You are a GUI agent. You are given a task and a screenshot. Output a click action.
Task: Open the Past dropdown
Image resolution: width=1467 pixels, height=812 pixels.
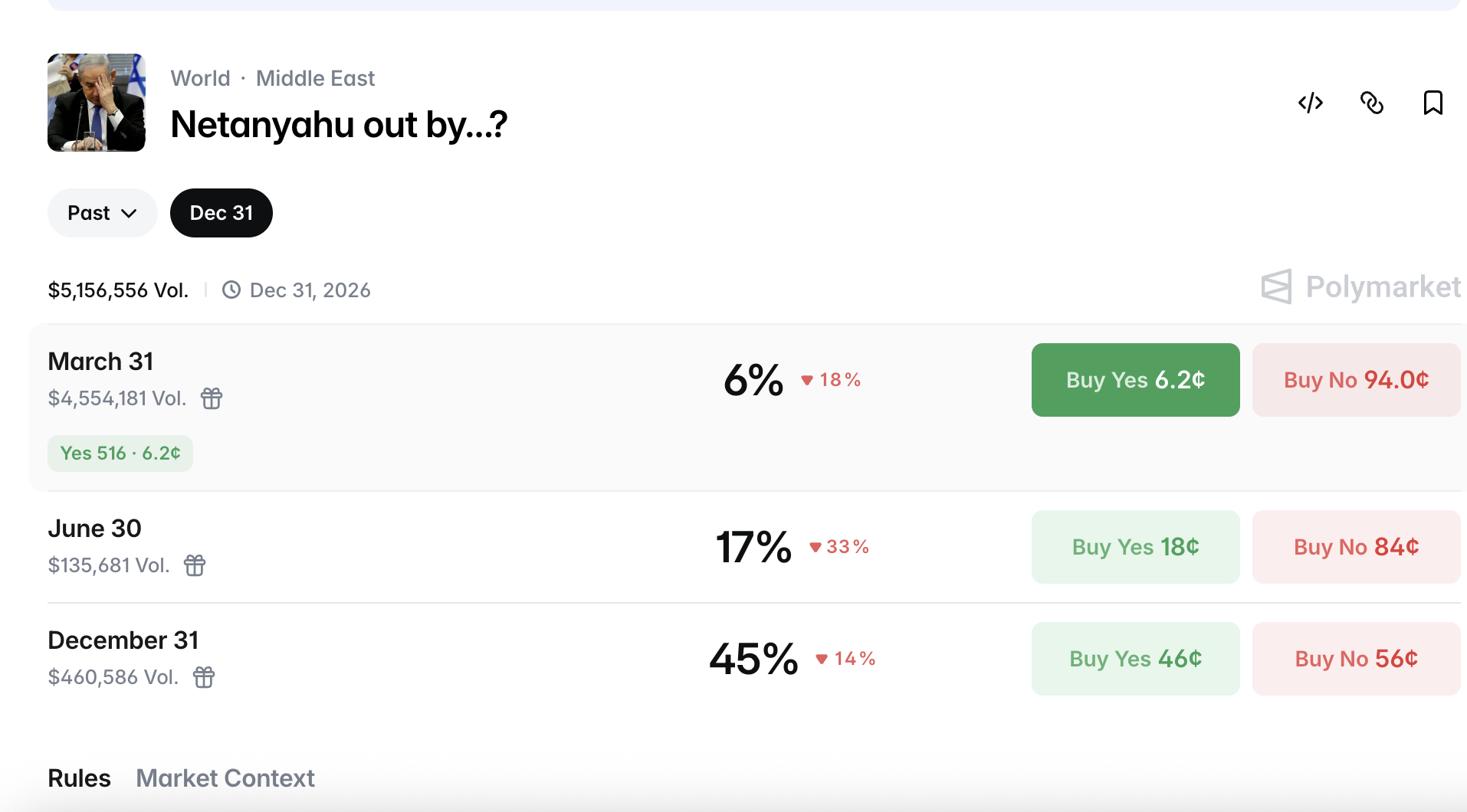click(102, 213)
